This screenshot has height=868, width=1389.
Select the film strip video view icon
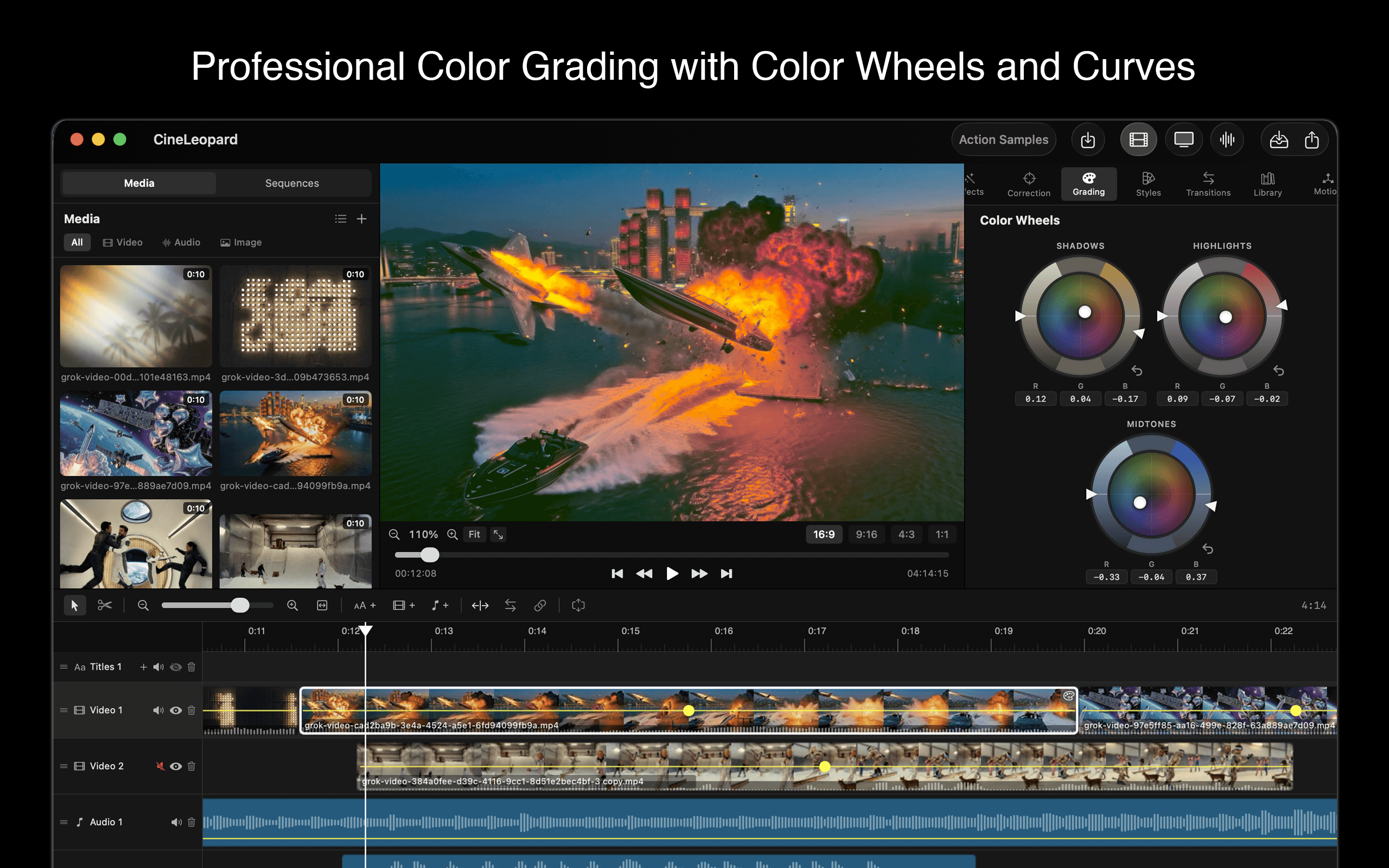1138,139
